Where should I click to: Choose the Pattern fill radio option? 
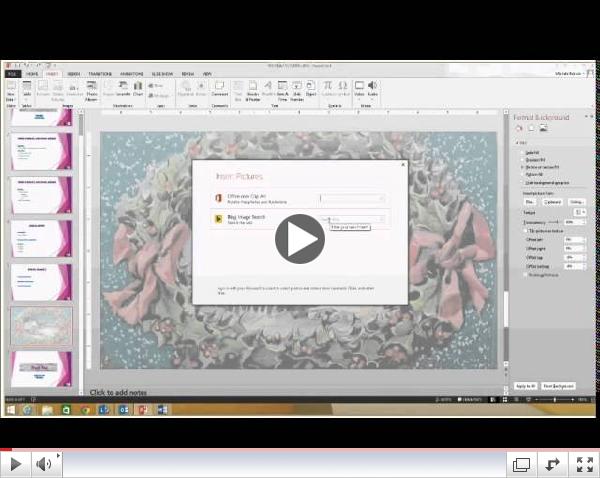pyautogui.click(x=533, y=174)
